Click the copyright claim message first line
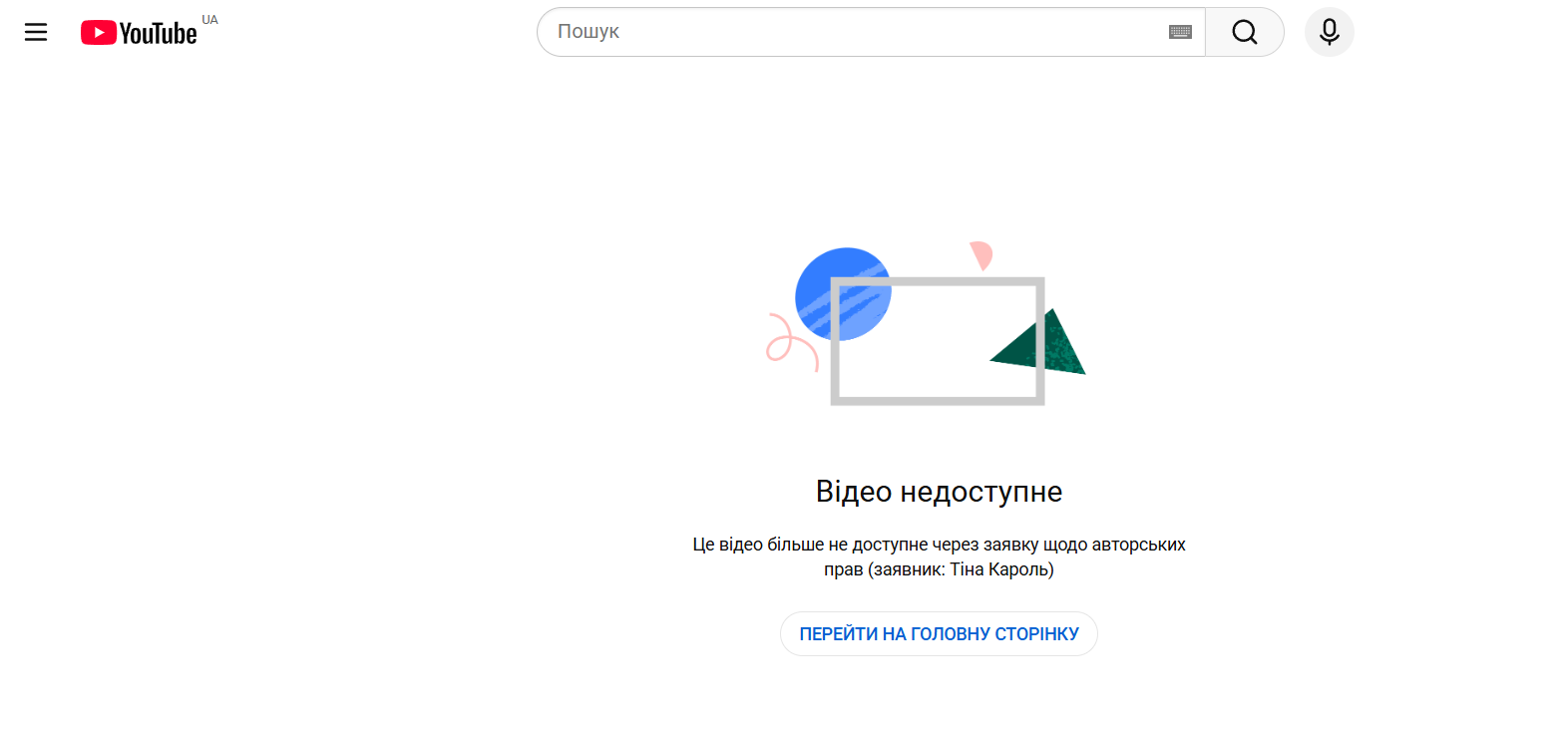 click(939, 545)
